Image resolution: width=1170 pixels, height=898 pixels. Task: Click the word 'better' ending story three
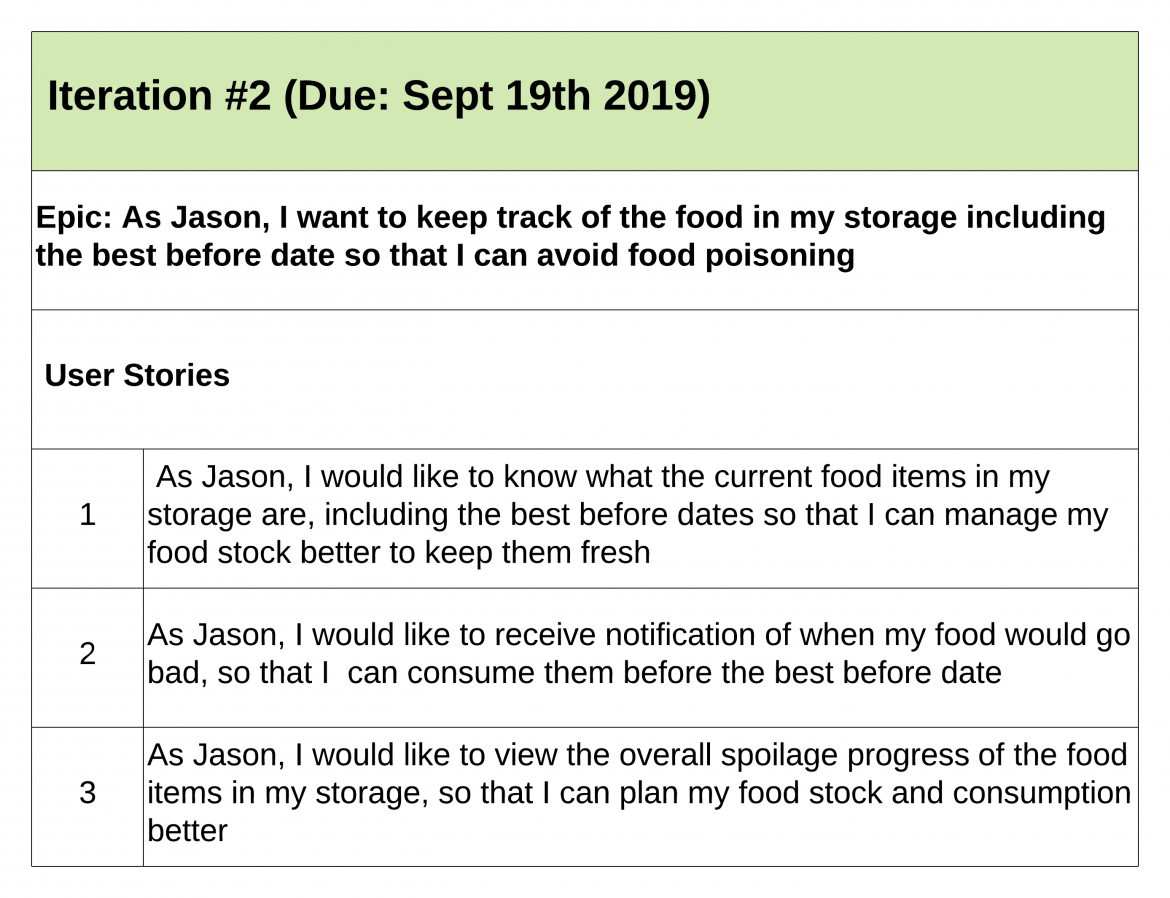tap(187, 832)
